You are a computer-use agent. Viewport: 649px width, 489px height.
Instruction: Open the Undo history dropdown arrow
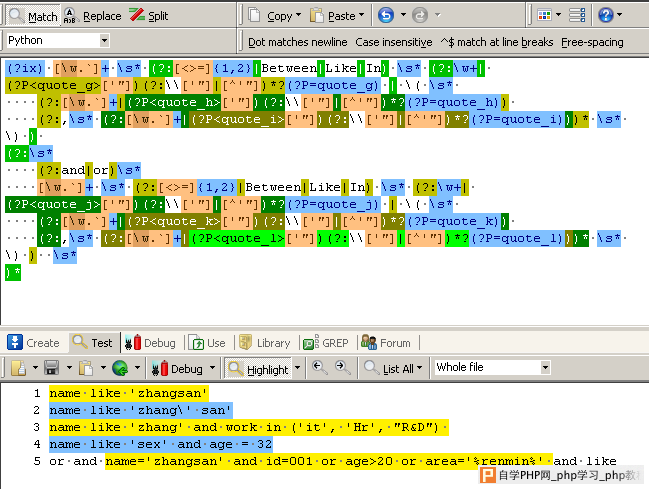tap(403, 15)
